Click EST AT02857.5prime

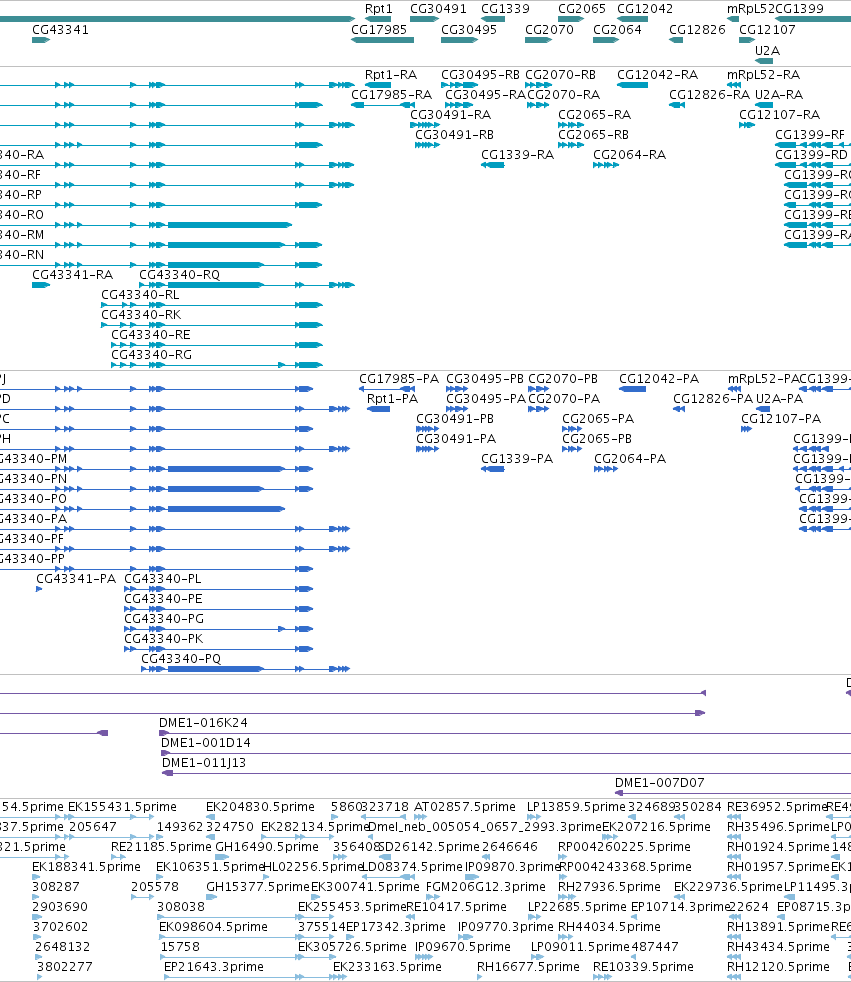(x=465, y=807)
